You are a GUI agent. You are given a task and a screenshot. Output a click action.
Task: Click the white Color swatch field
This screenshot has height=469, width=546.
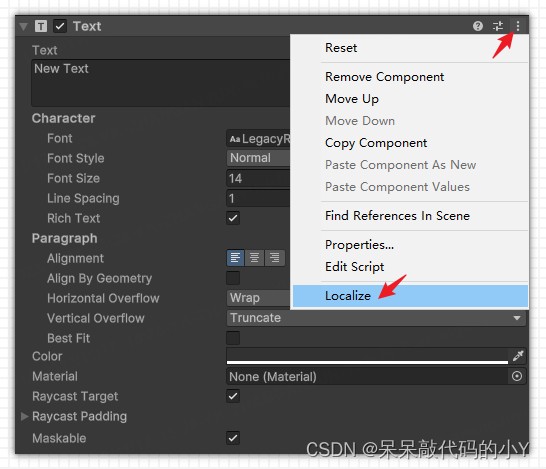tap(367, 356)
